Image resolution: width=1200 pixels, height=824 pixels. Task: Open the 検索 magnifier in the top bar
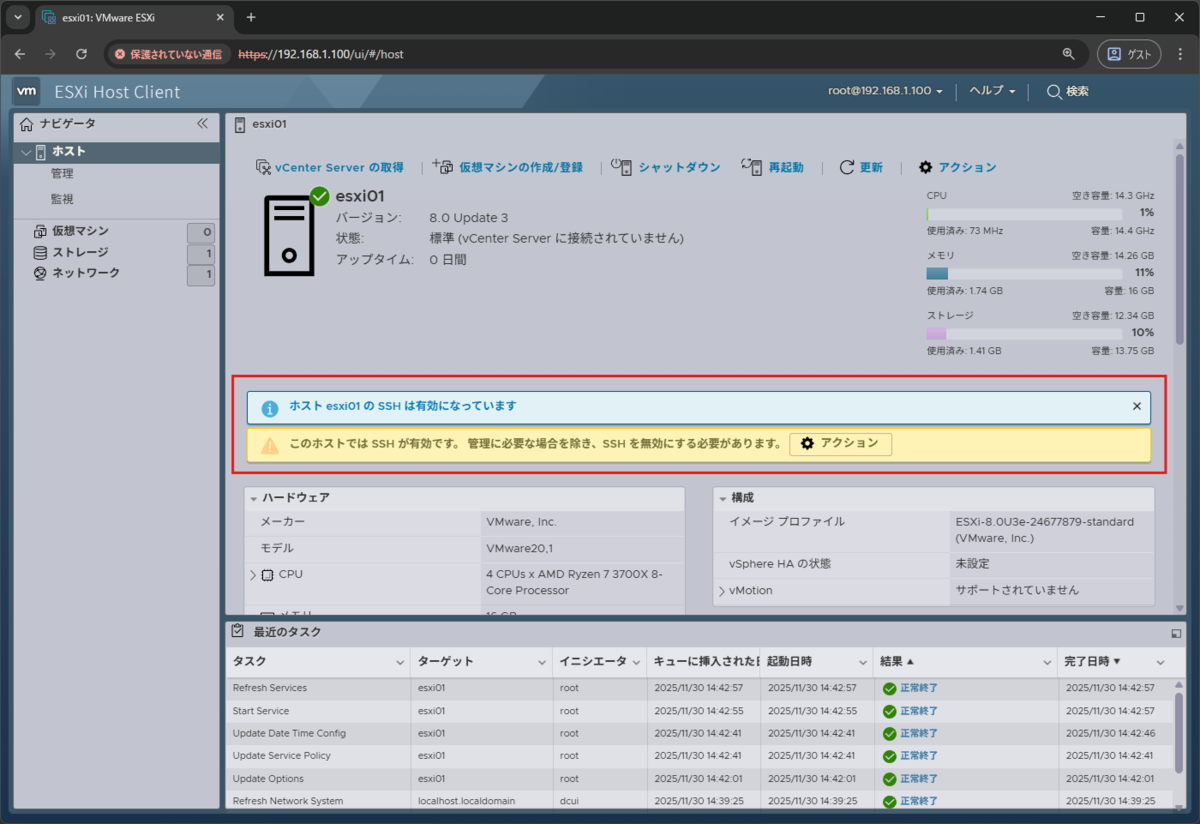tap(1052, 91)
